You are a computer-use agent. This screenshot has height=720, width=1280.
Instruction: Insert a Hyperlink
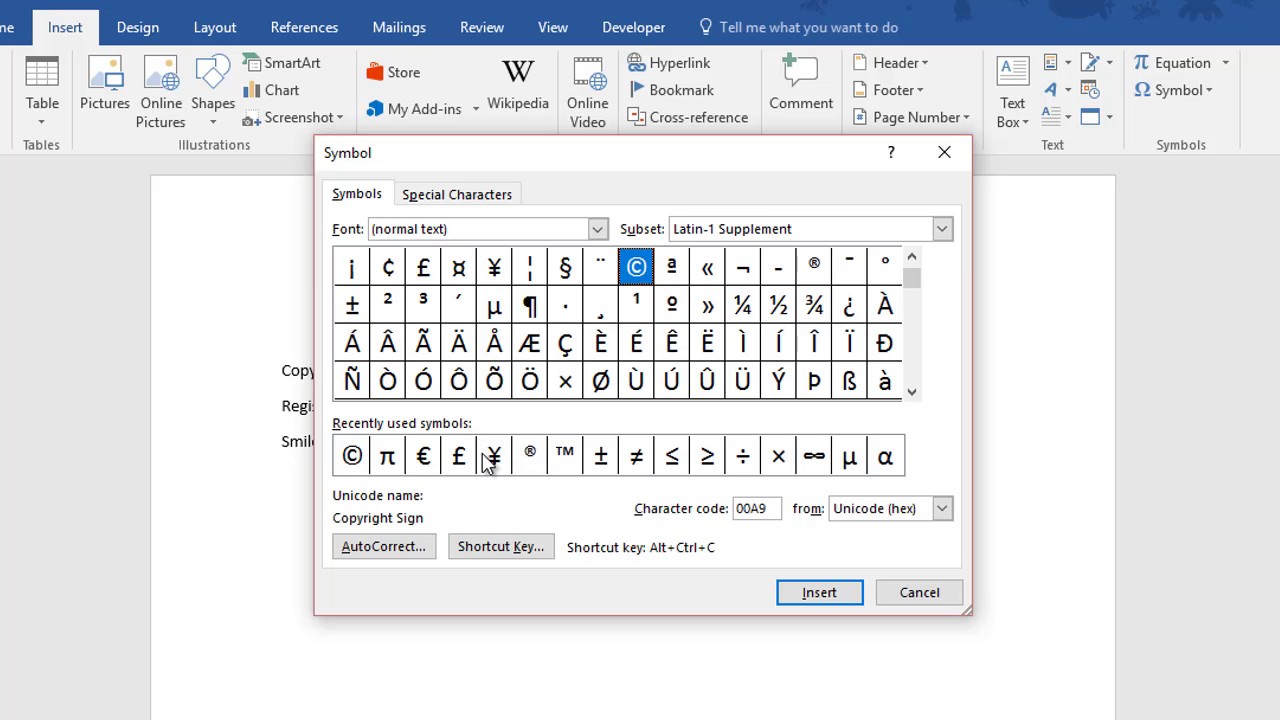click(669, 62)
